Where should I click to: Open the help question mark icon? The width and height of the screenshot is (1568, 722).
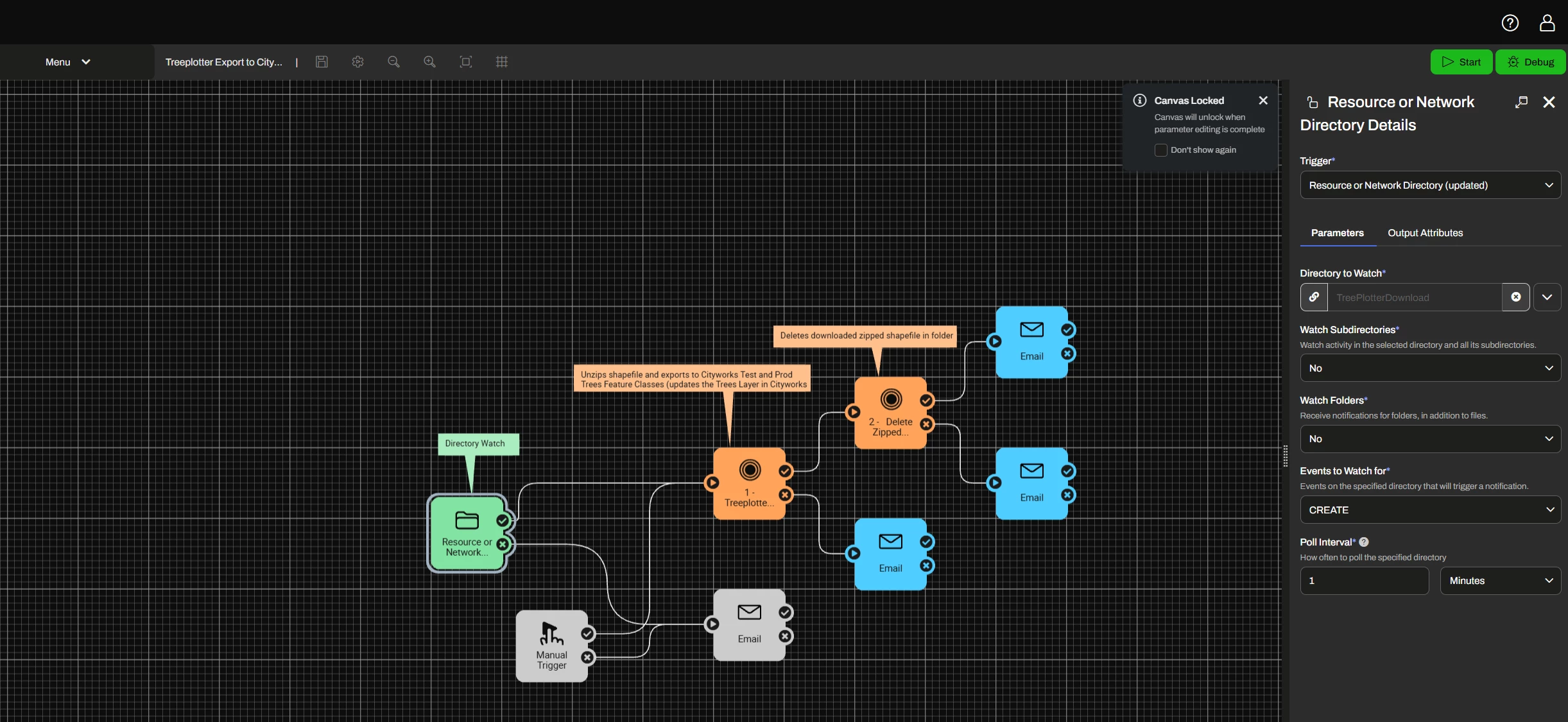pos(1510,23)
